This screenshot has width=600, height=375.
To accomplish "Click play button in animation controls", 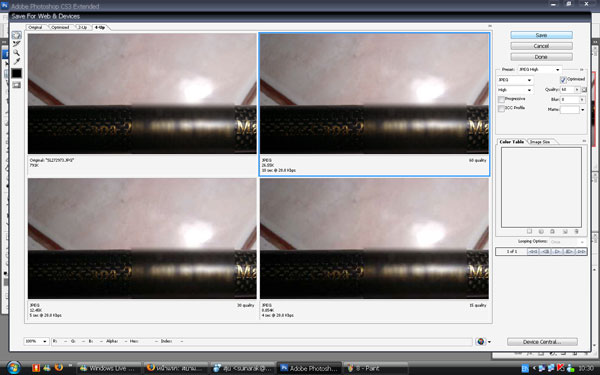I will click(x=557, y=251).
